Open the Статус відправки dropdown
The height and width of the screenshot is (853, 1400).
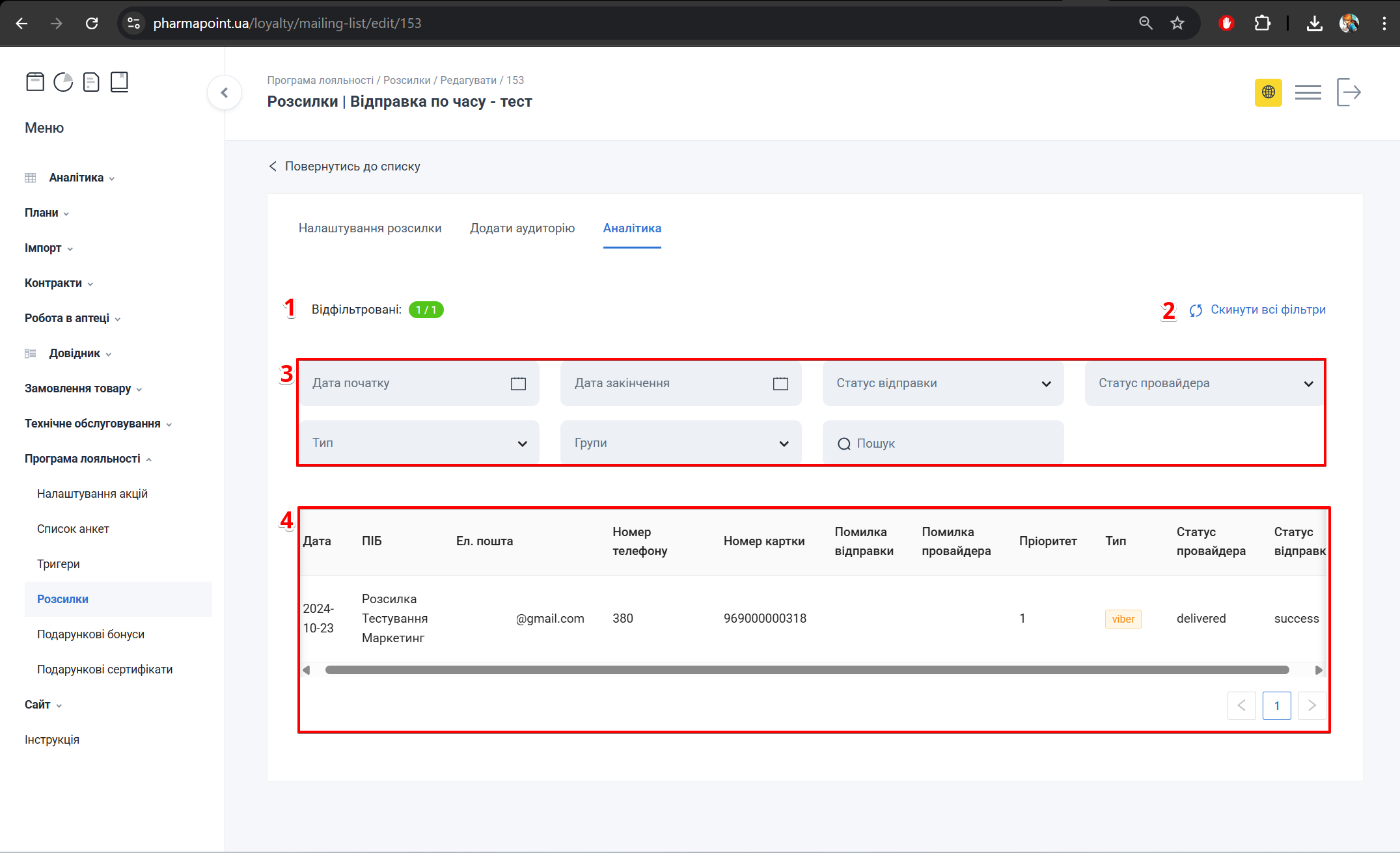coord(943,383)
